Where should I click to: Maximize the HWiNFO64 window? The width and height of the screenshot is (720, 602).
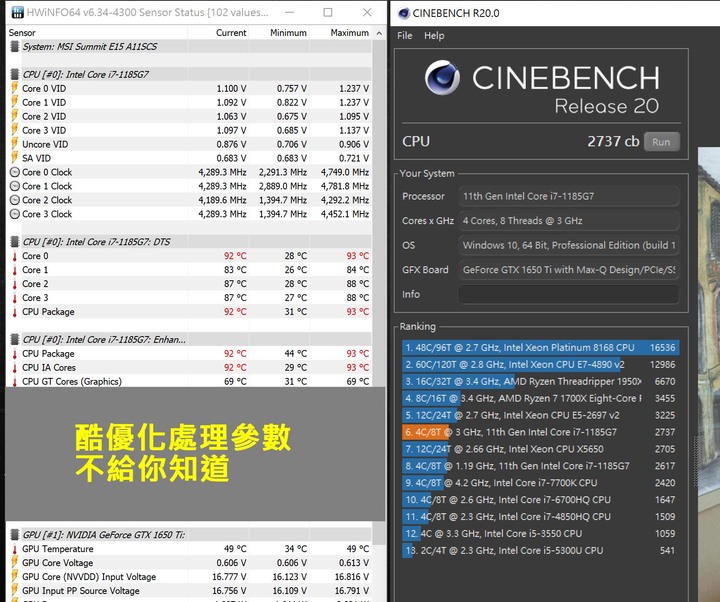328,12
